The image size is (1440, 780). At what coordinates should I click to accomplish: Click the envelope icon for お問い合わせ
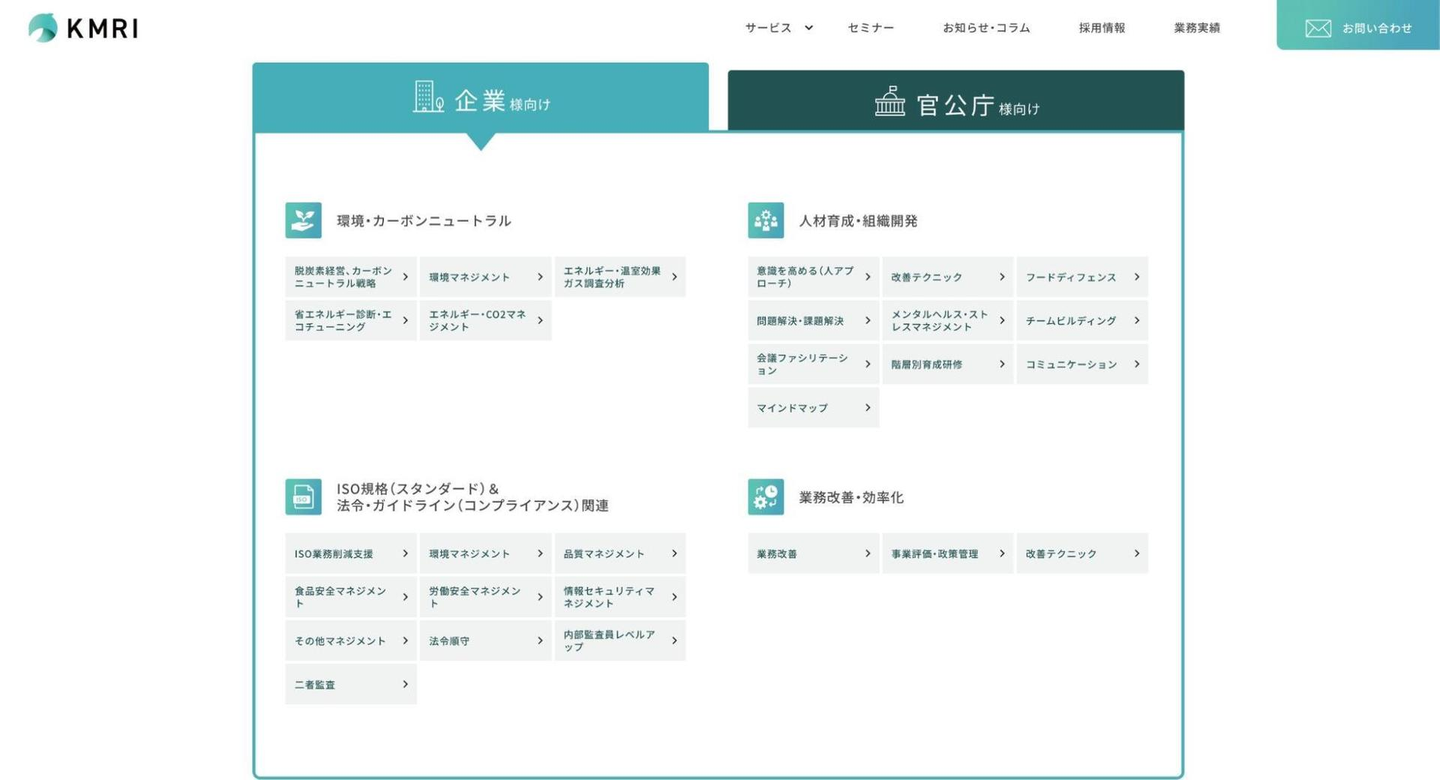(1318, 28)
